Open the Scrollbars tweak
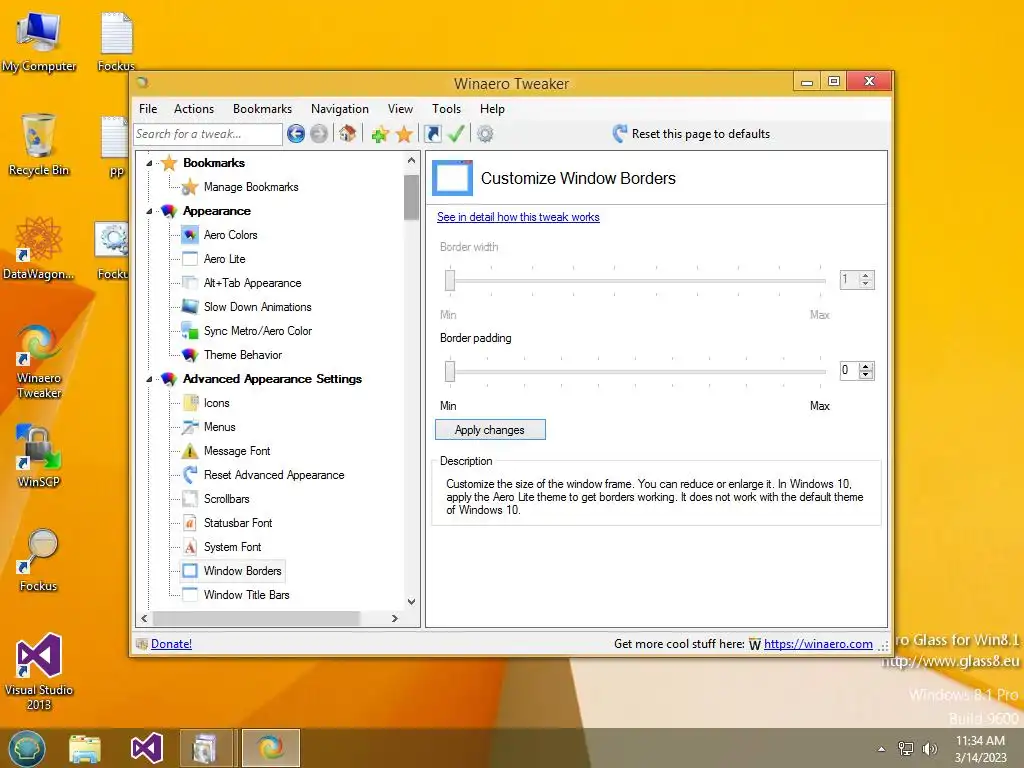This screenshot has width=1024, height=768. tap(226, 499)
